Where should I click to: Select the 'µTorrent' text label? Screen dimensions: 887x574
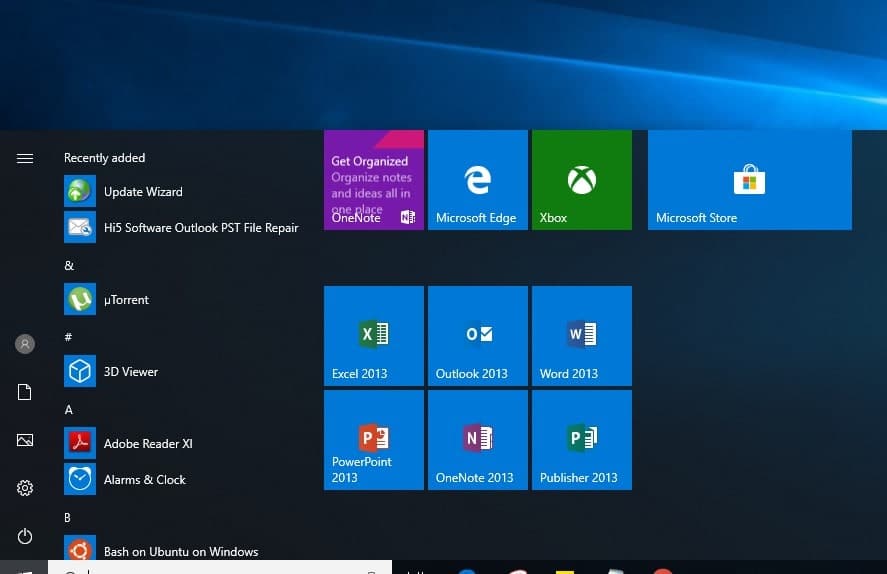126,300
